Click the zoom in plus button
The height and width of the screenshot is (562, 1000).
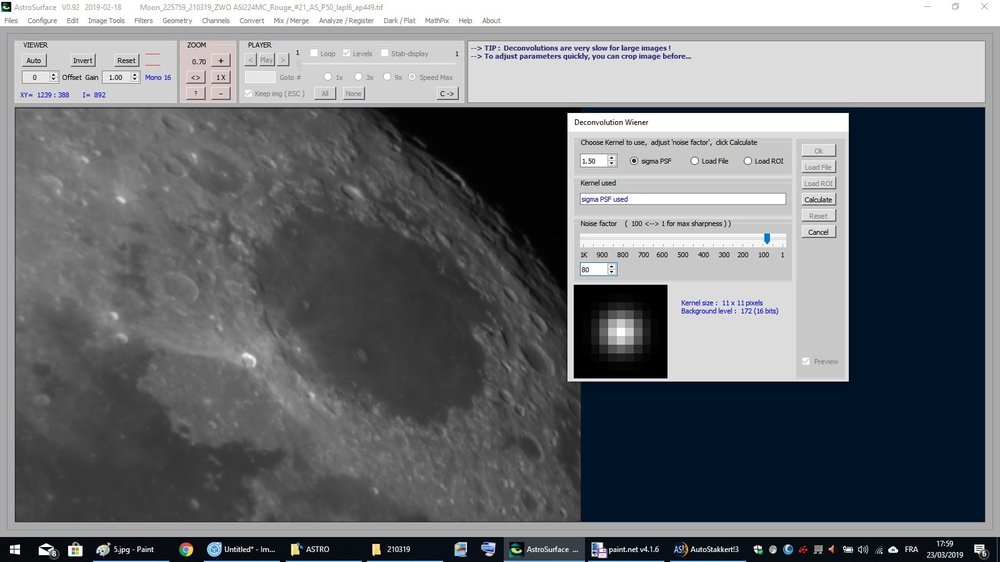pyautogui.click(x=221, y=61)
